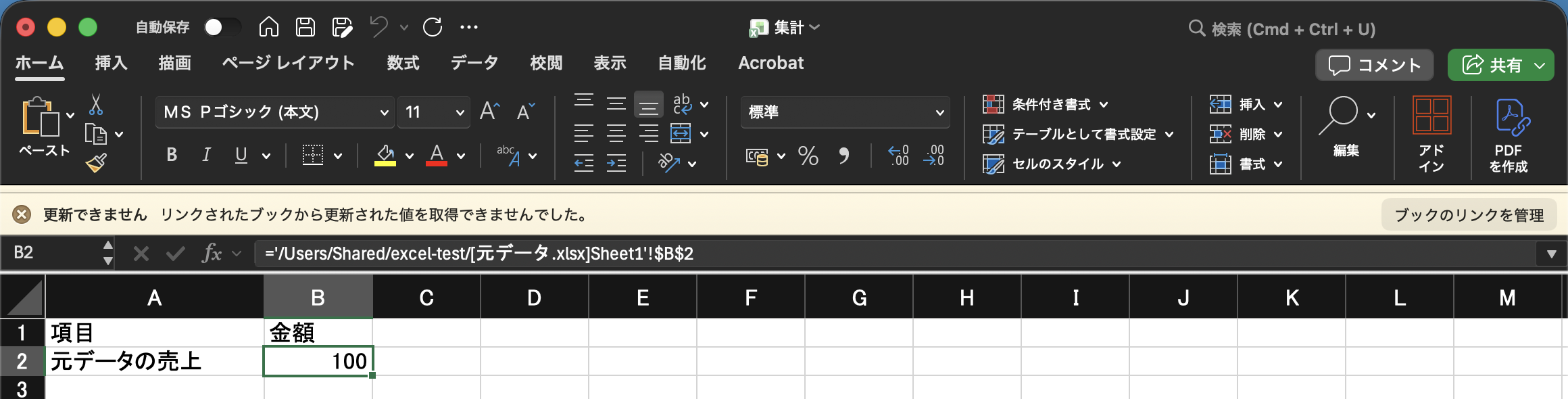Open the font color dropdown arrow
Image resolution: width=1568 pixels, height=399 pixels.
[461, 156]
